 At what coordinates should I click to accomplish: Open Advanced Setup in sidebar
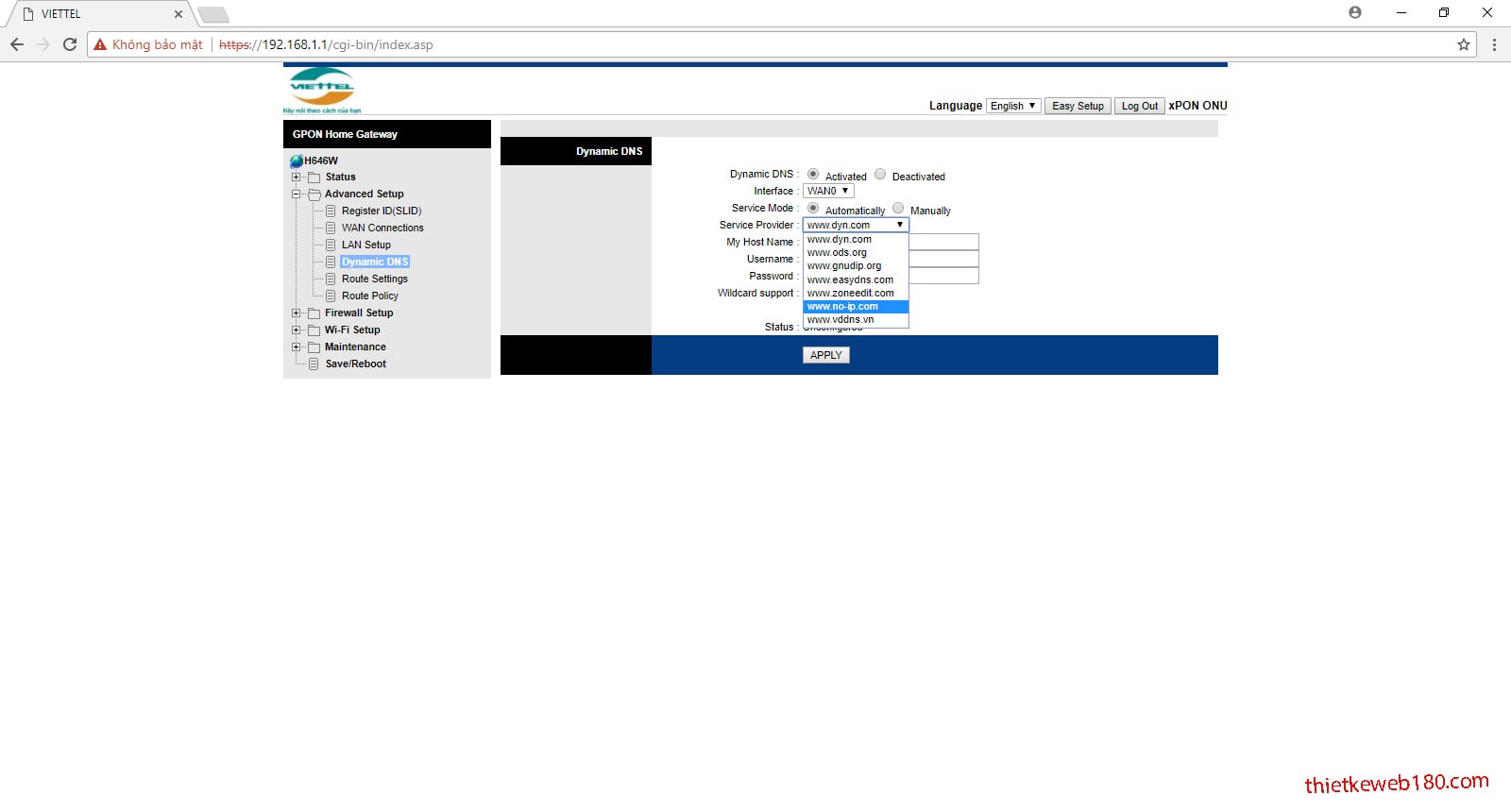(365, 195)
